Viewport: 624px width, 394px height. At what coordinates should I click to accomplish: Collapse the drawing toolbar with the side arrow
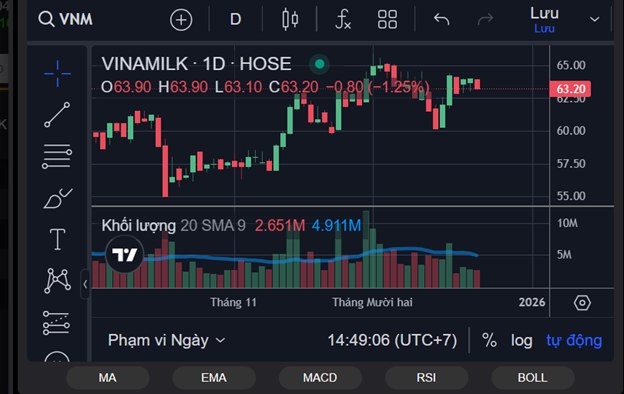tap(85, 284)
